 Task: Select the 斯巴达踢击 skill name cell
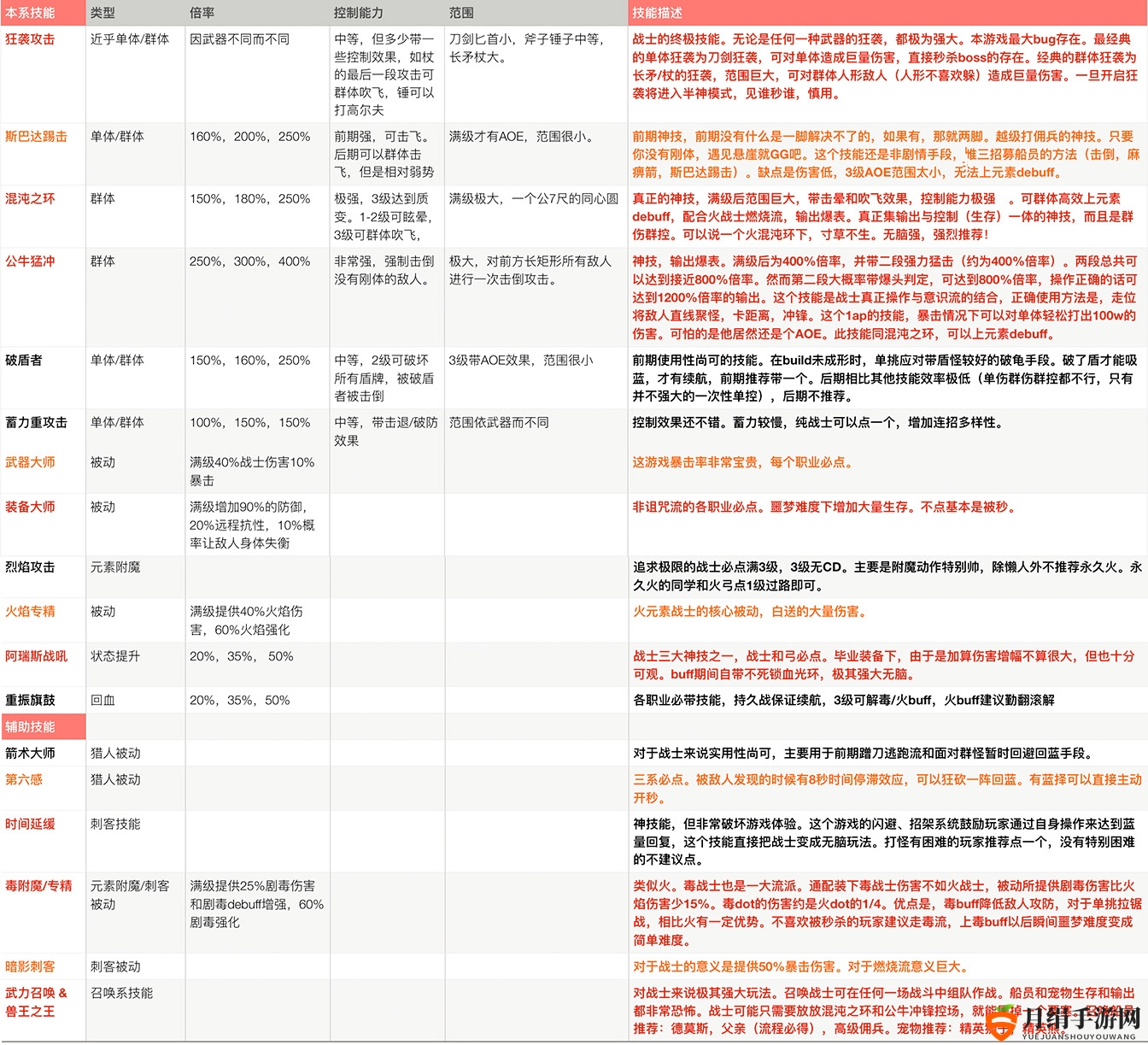43,154
